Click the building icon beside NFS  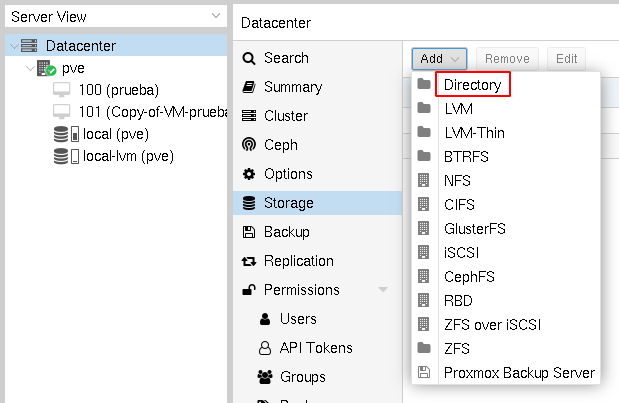point(424,180)
